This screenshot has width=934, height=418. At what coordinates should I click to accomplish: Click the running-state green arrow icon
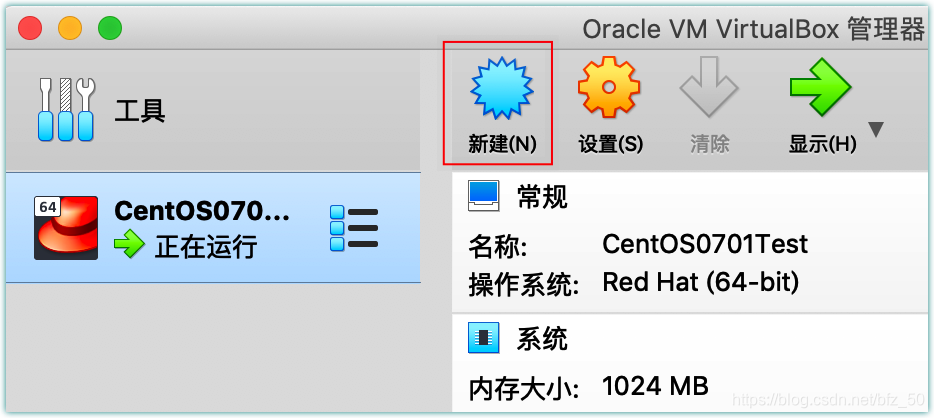tap(129, 245)
